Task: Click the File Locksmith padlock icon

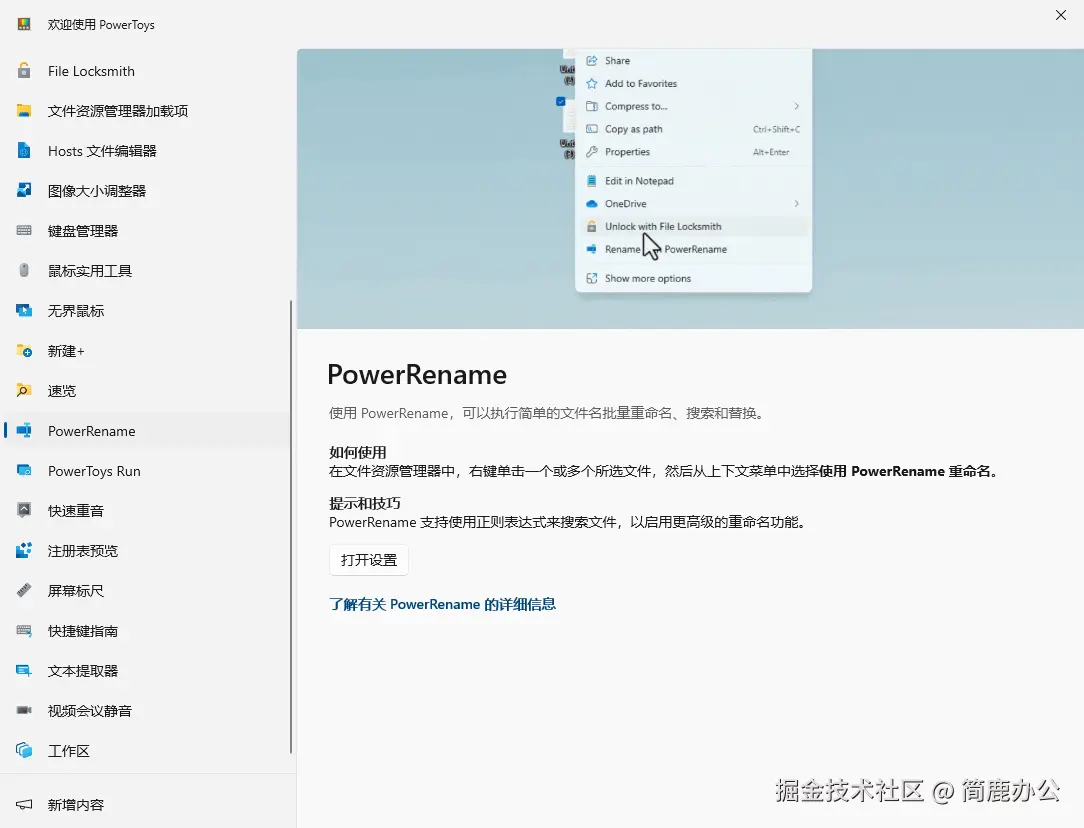Action: [24, 70]
